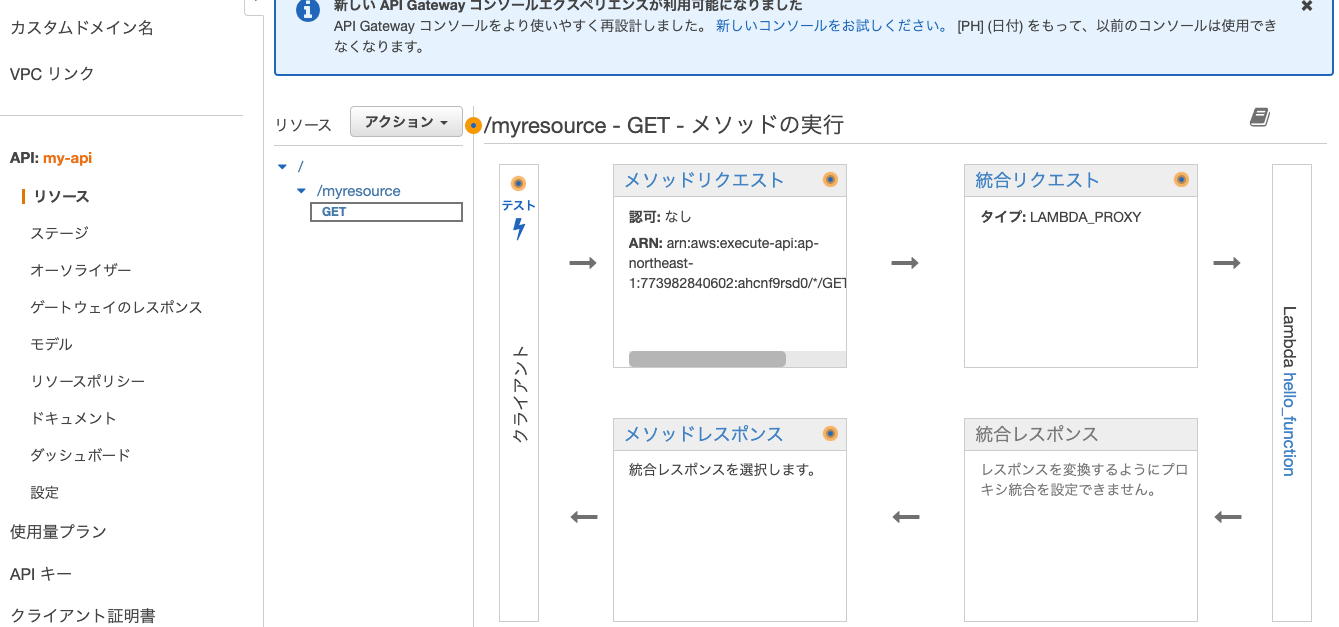Open the new console trial link
Image resolution: width=1339 pixels, height=627 pixels.
tap(832, 26)
